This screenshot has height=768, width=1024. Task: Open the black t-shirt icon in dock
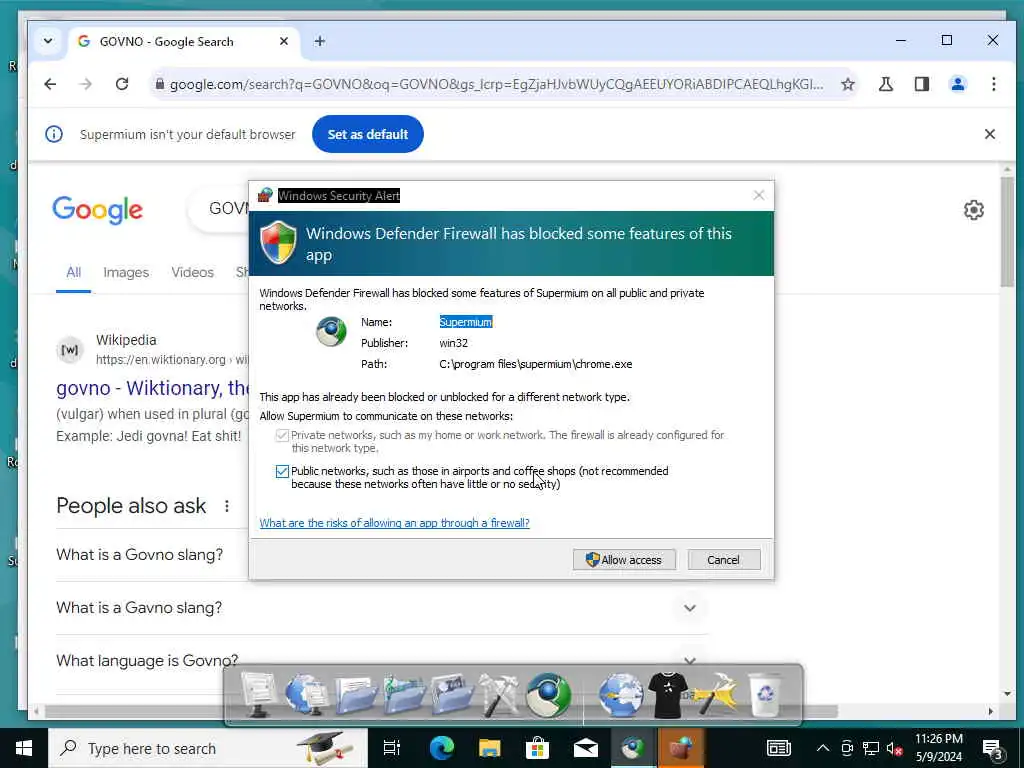click(667, 695)
